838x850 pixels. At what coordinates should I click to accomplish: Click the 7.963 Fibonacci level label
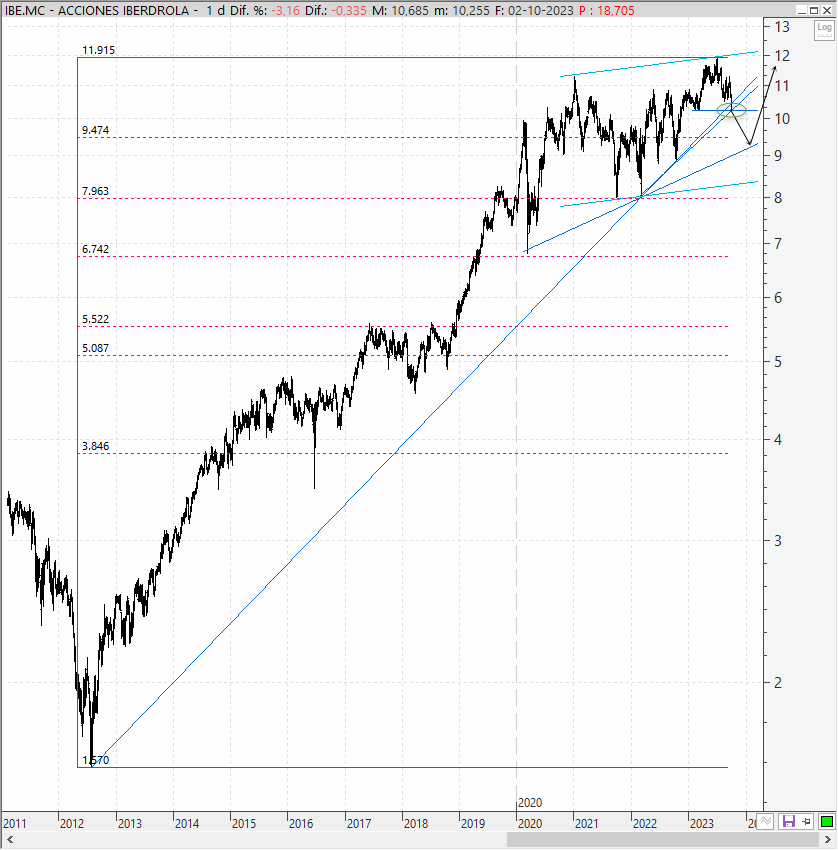click(95, 191)
